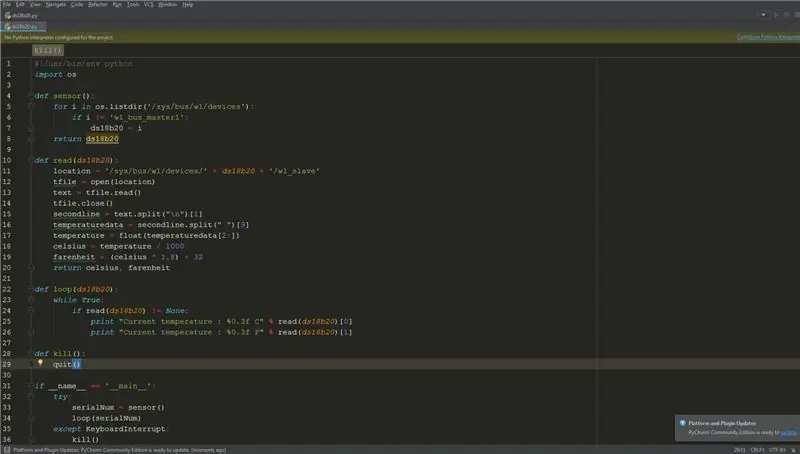Open the Window menu
Image resolution: width=800 pixels, height=454 pixels.
click(x=167, y=5)
